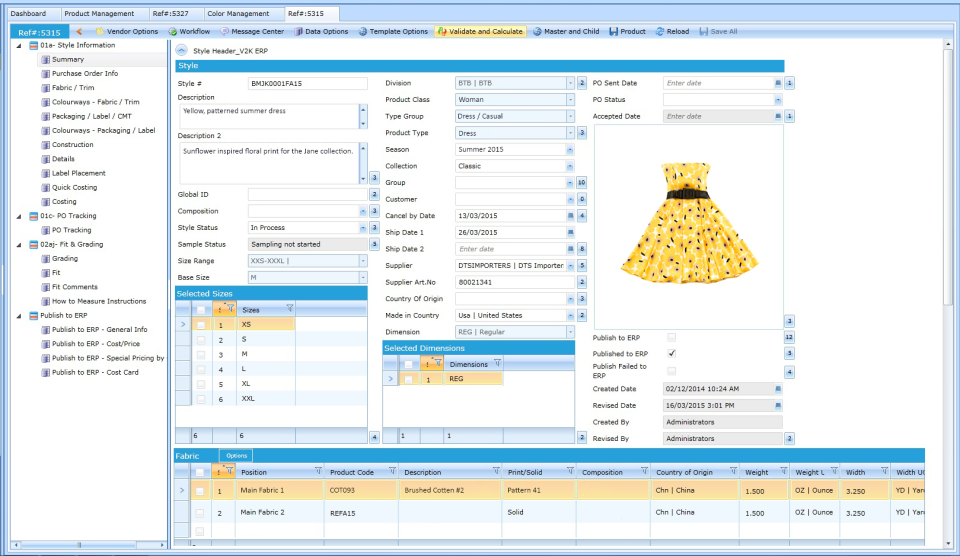Open calendar for PO Sent Date
Screen dimensions: 960x556
[x=778, y=83]
